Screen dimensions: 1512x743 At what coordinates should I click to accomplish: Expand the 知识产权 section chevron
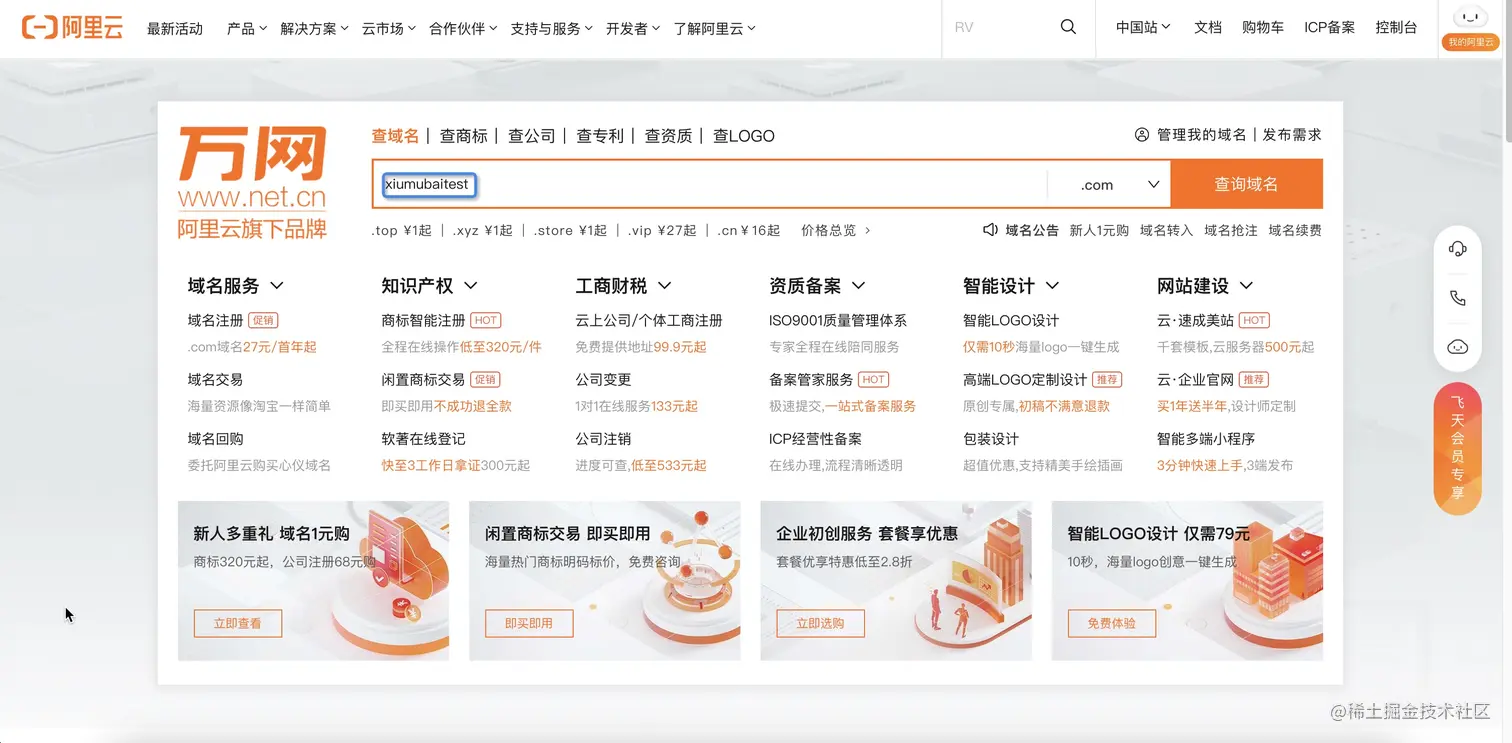tap(471, 286)
